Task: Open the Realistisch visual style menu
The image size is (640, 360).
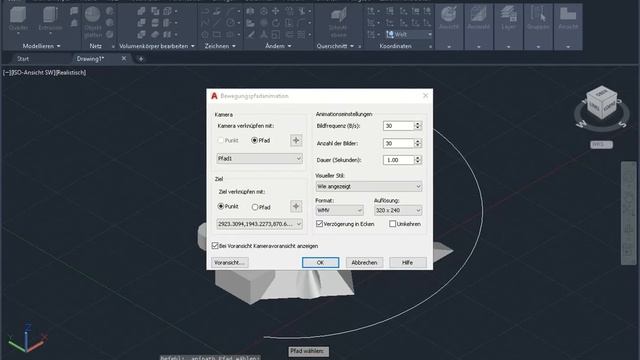Action: coord(71,73)
